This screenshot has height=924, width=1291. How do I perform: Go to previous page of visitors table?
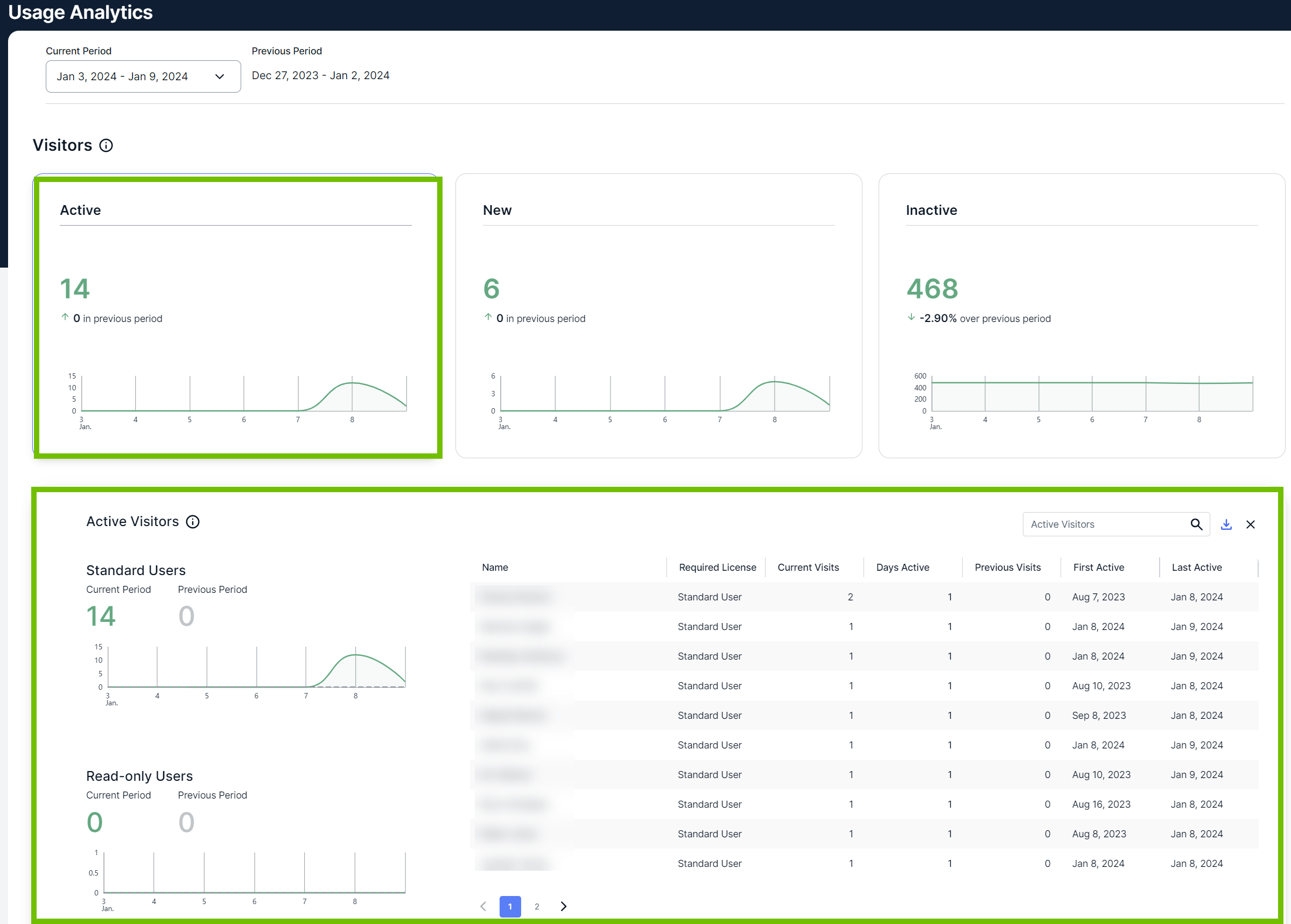point(483,906)
